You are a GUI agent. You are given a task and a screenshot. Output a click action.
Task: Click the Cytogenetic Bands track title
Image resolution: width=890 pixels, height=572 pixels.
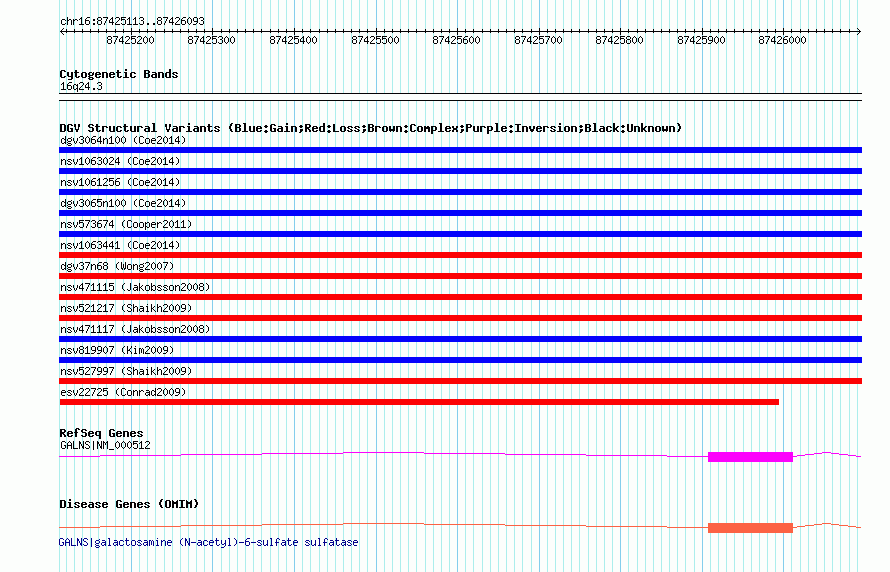pyautogui.click(x=119, y=74)
